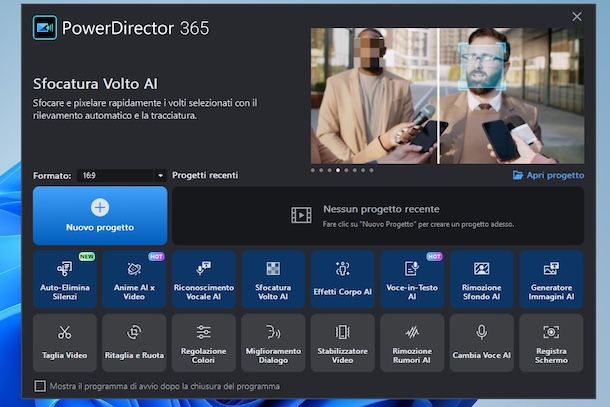The height and width of the screenshot is (407, 610).
Task: Select Sfocatura Volto AI tile
Action: pyautogui.click(x=273, y=279)
